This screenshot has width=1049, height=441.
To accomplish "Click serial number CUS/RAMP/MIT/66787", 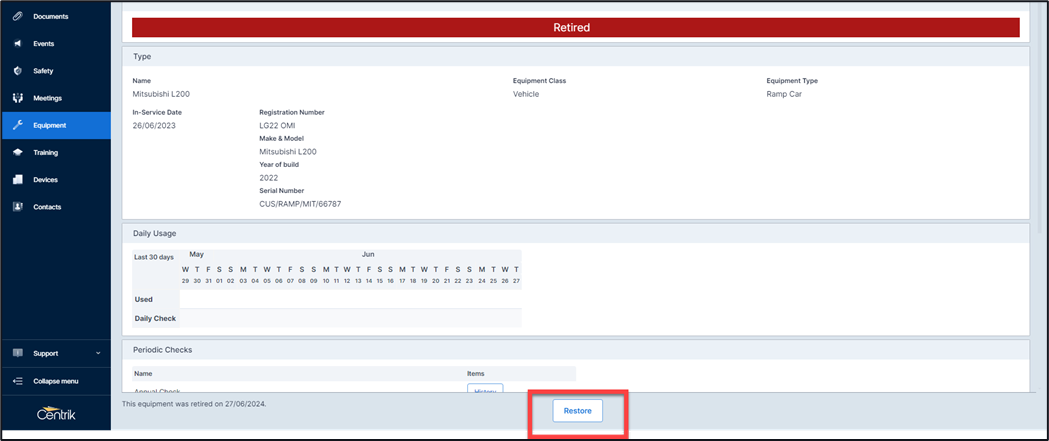I will (x=300, y=203).
